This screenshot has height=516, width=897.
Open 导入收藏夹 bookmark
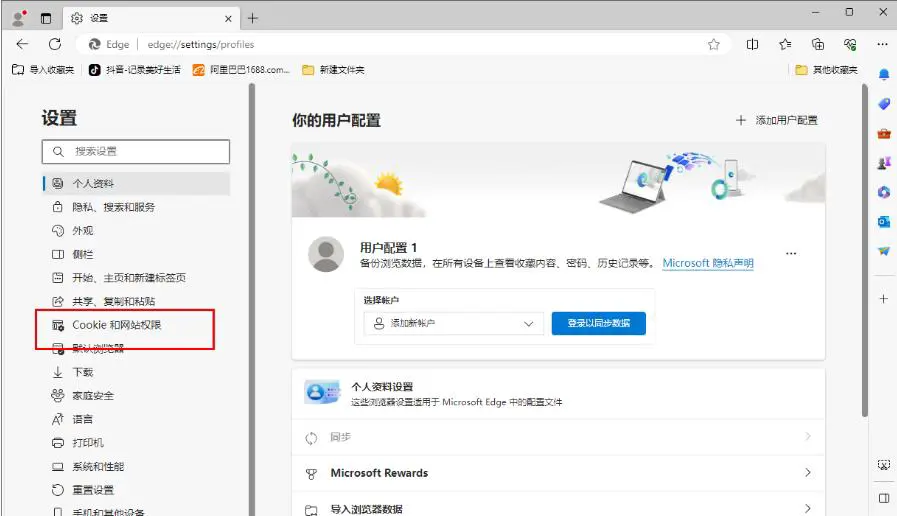[x=43, y=70]
